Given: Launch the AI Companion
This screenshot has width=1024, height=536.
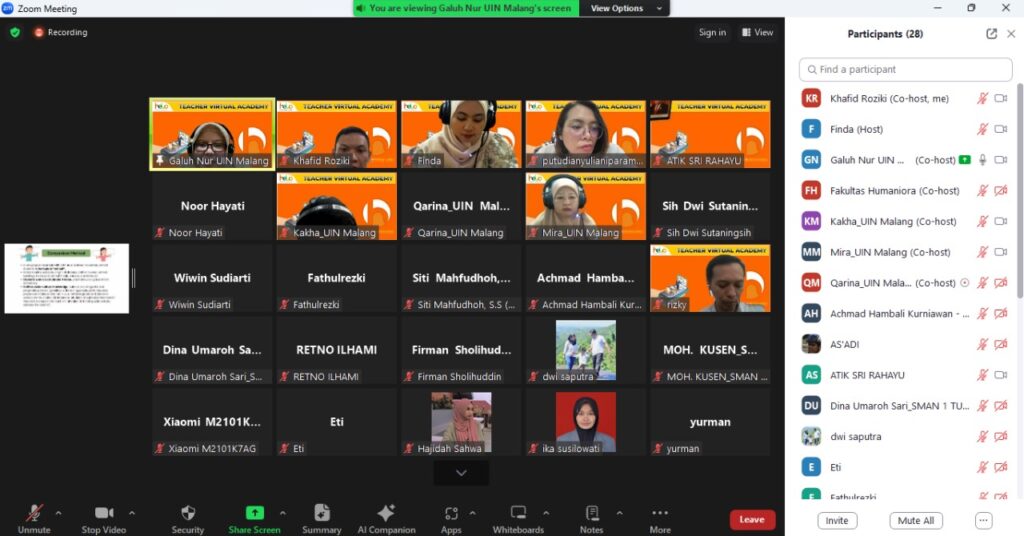Looking at the screenshot, I should [385, 515].
